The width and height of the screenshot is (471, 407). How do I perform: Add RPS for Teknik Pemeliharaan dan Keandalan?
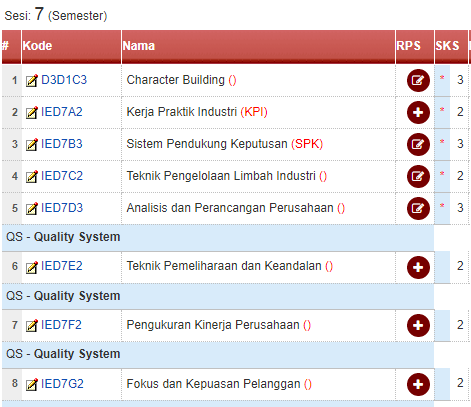coord(418,267)
